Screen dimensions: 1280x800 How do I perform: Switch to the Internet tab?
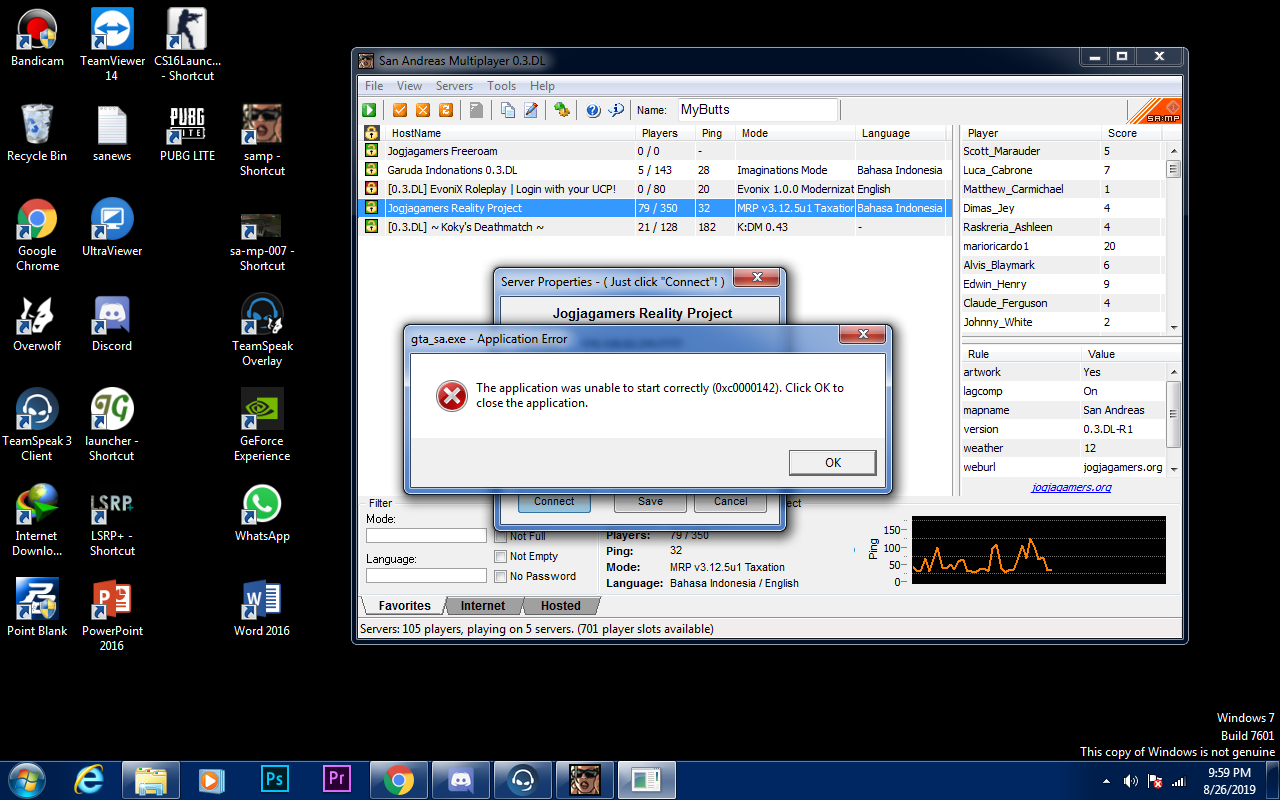coord(483,606)
